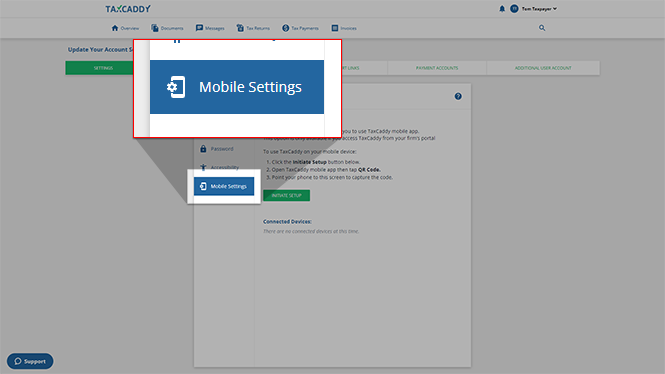Open the Messages section
Viewport: 665px width, 374px height.
click(210, 28)
